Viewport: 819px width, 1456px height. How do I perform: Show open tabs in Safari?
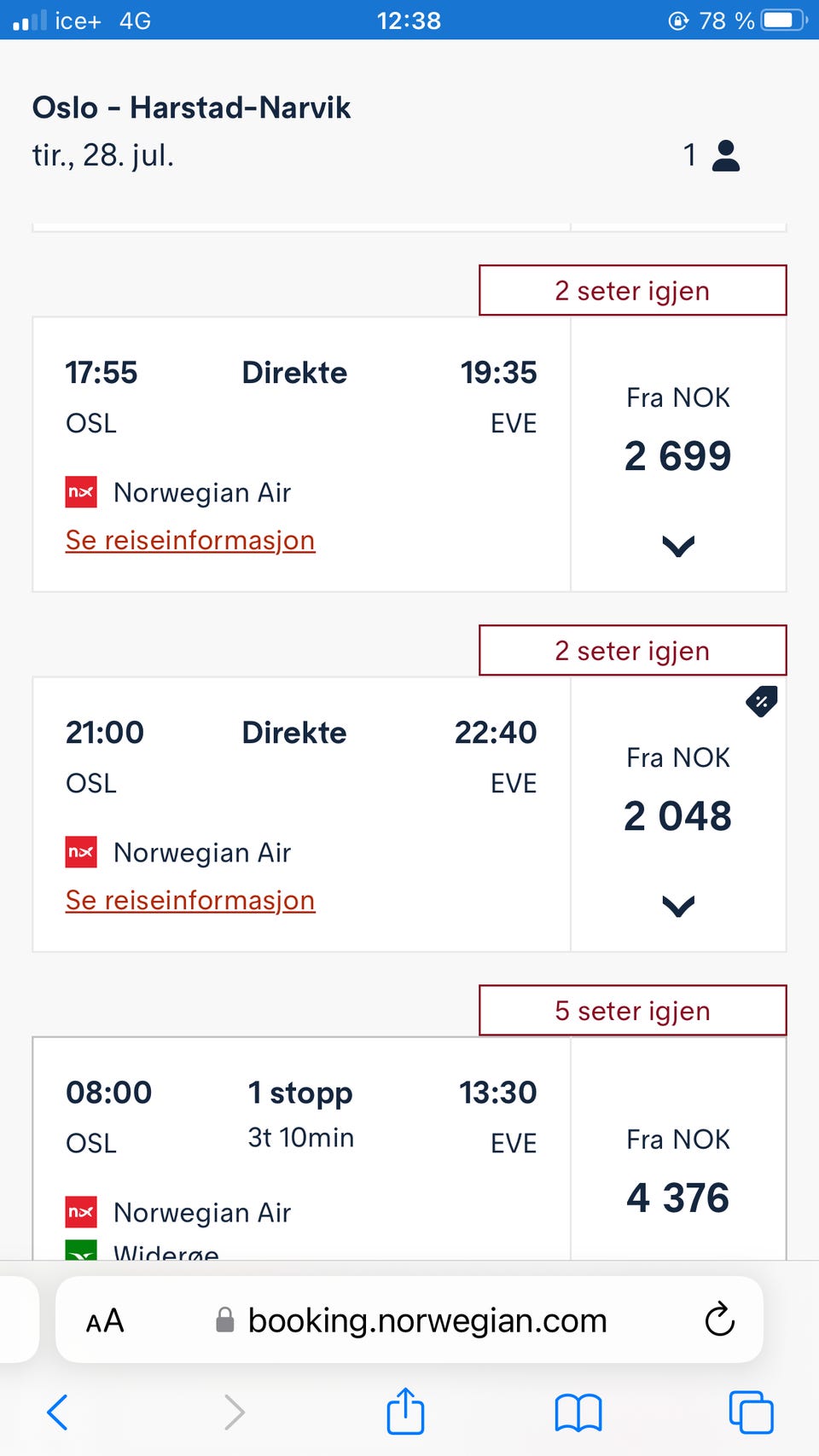(x=751, y=1412)
